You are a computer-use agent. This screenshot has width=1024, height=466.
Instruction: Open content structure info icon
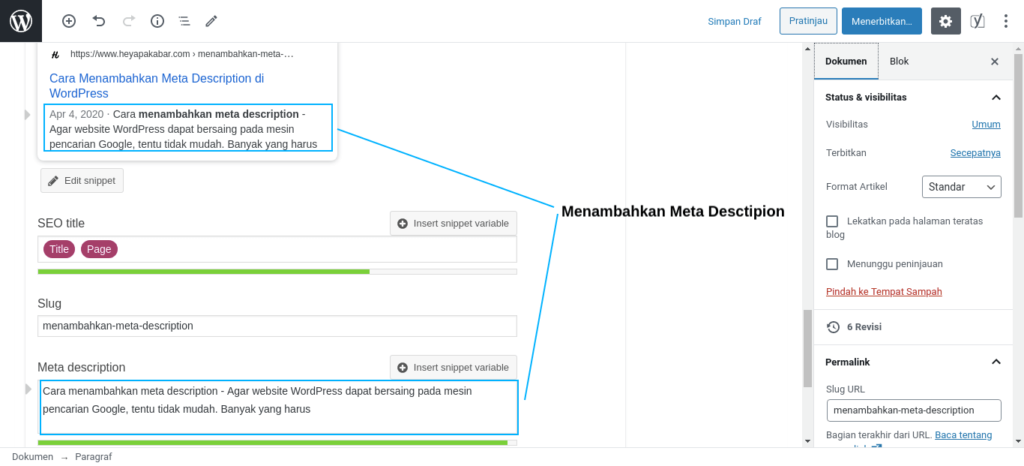pos(157,21)
